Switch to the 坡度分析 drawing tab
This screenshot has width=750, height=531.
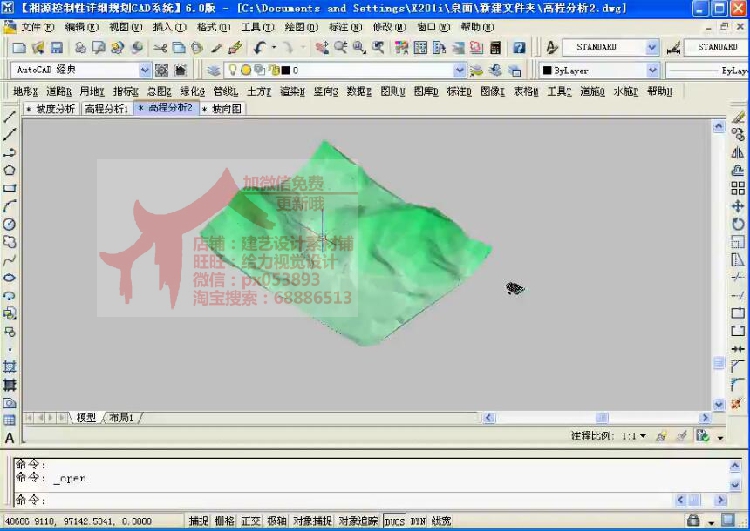tap(51, 109)
